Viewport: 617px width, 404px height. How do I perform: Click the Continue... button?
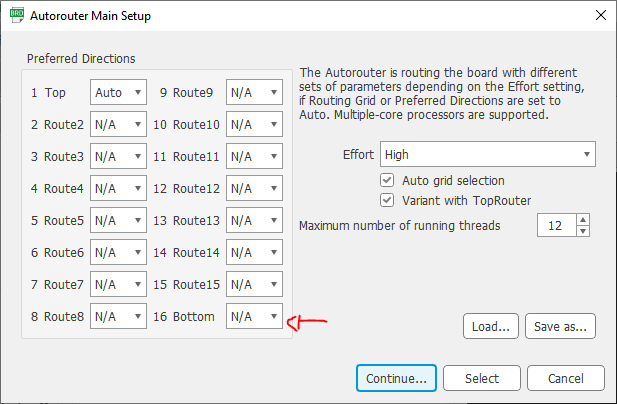(x=396, y=378)
